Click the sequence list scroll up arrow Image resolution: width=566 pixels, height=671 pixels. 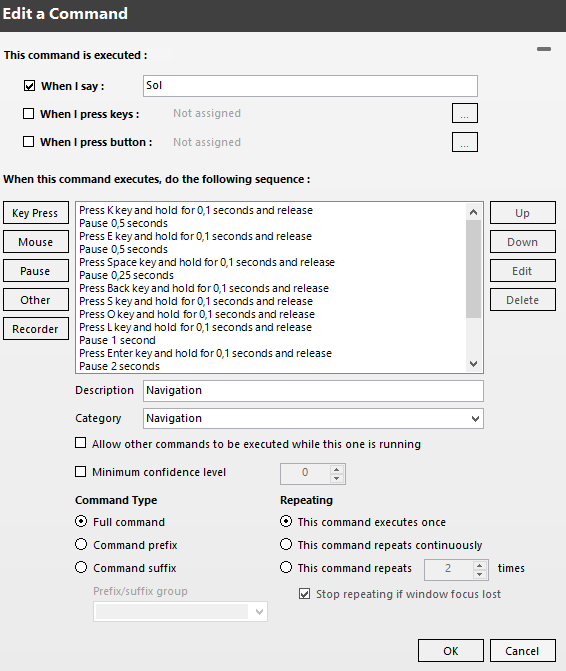[473, 212]
